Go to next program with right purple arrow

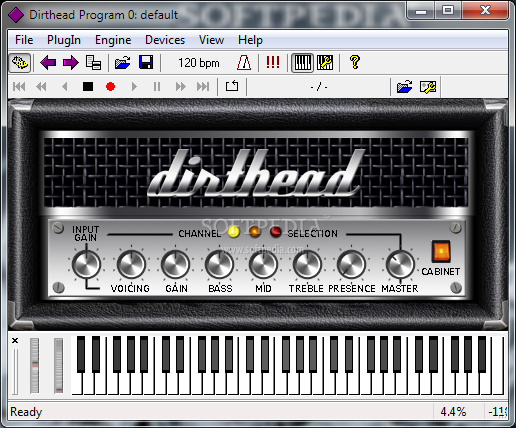(x=71, y=63)
